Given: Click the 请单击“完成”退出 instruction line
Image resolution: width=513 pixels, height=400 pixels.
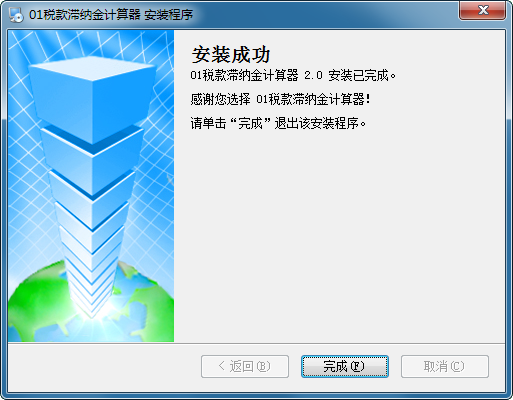Looking at the screenshot, I should (278, 123).
